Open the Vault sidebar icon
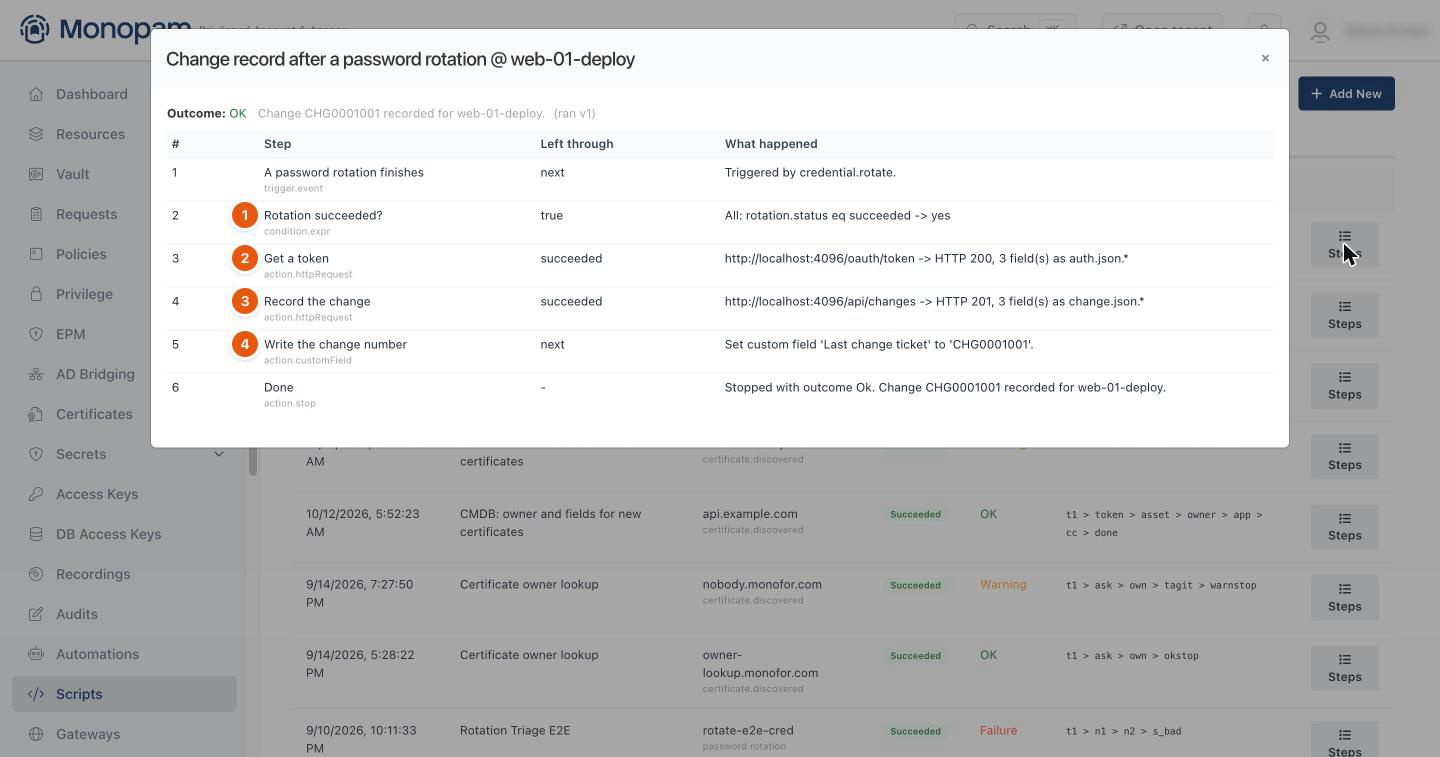Image resolution: width=1440 pixels, height=757 pixels. click(36, 174)
